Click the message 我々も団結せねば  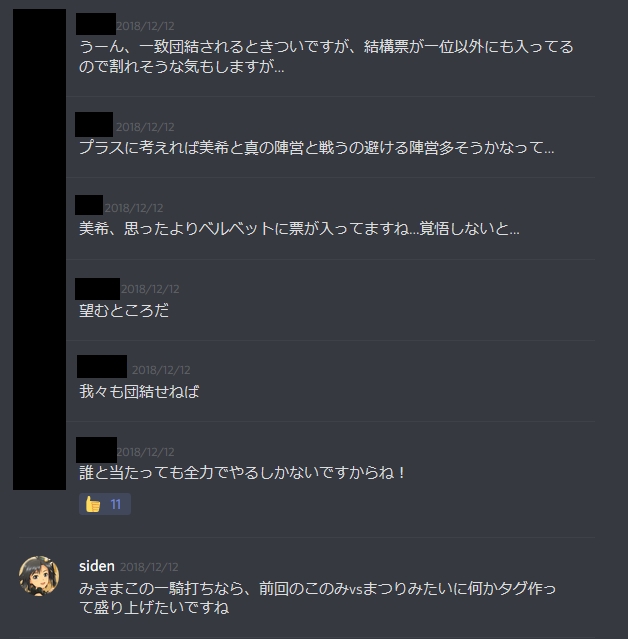click(139, 392)
